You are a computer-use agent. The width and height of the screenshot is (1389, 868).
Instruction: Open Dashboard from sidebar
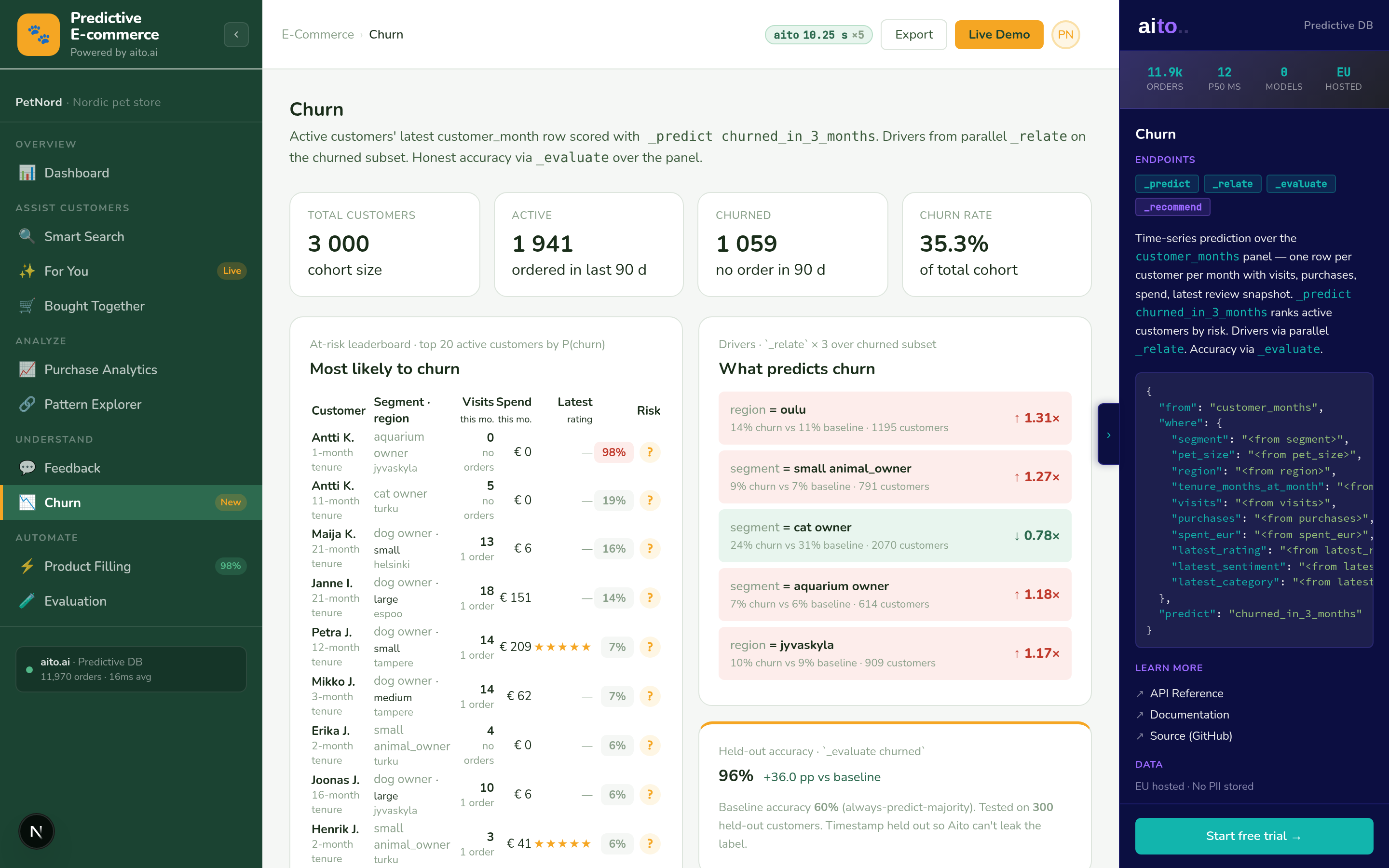coord(131,173)
